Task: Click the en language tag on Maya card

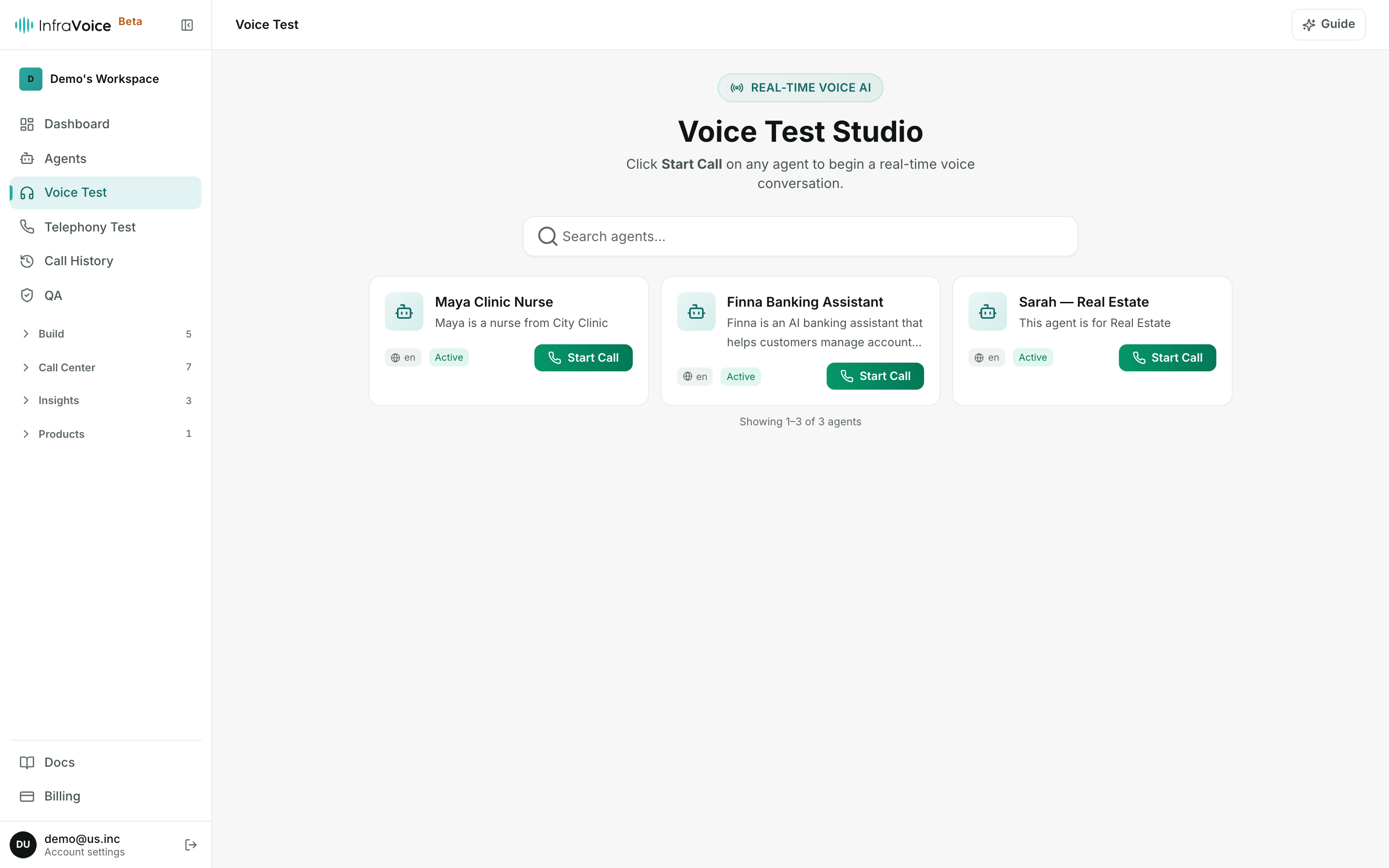Action: point(403,358)
